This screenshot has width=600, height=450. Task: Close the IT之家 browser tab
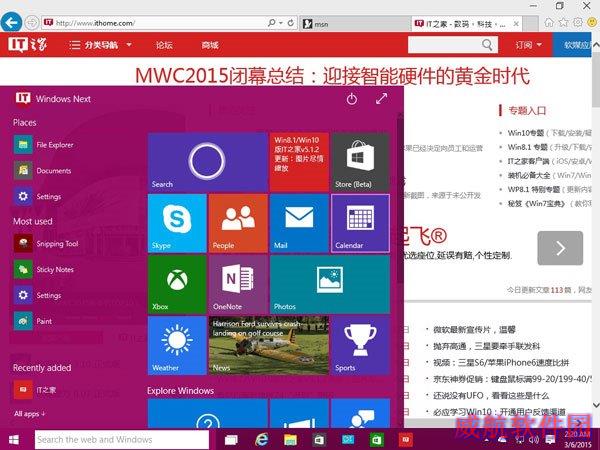(x=516, y=24)
